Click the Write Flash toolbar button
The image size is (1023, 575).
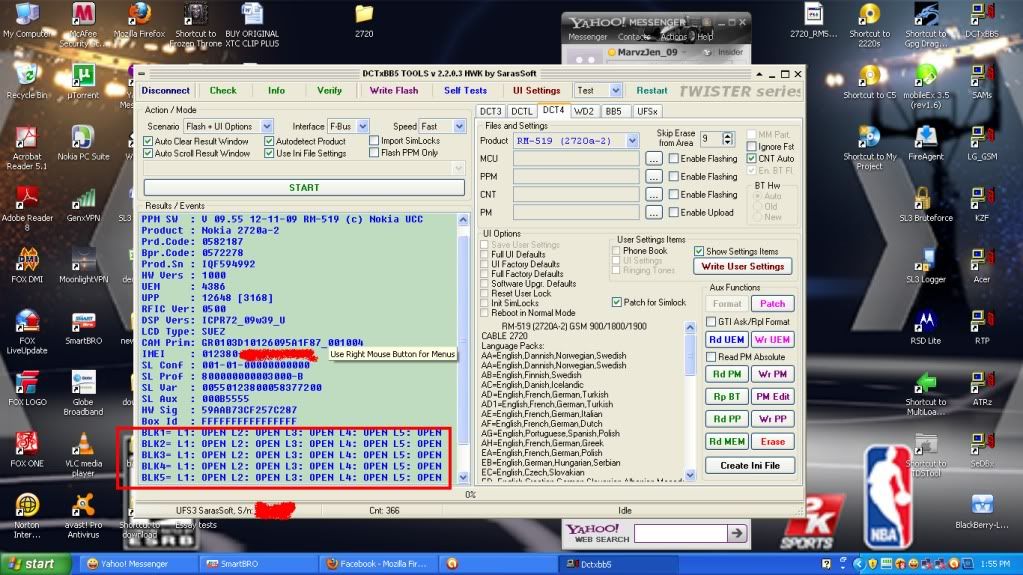[x=394, y=91]
